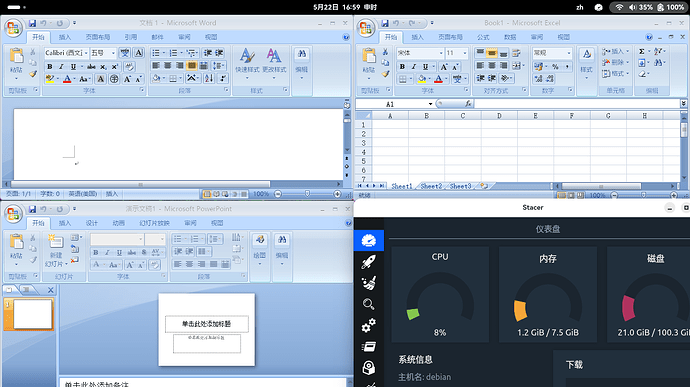Click the Sort icon in Word's paragraph group
690x387 pixels.
pos(209,78)
